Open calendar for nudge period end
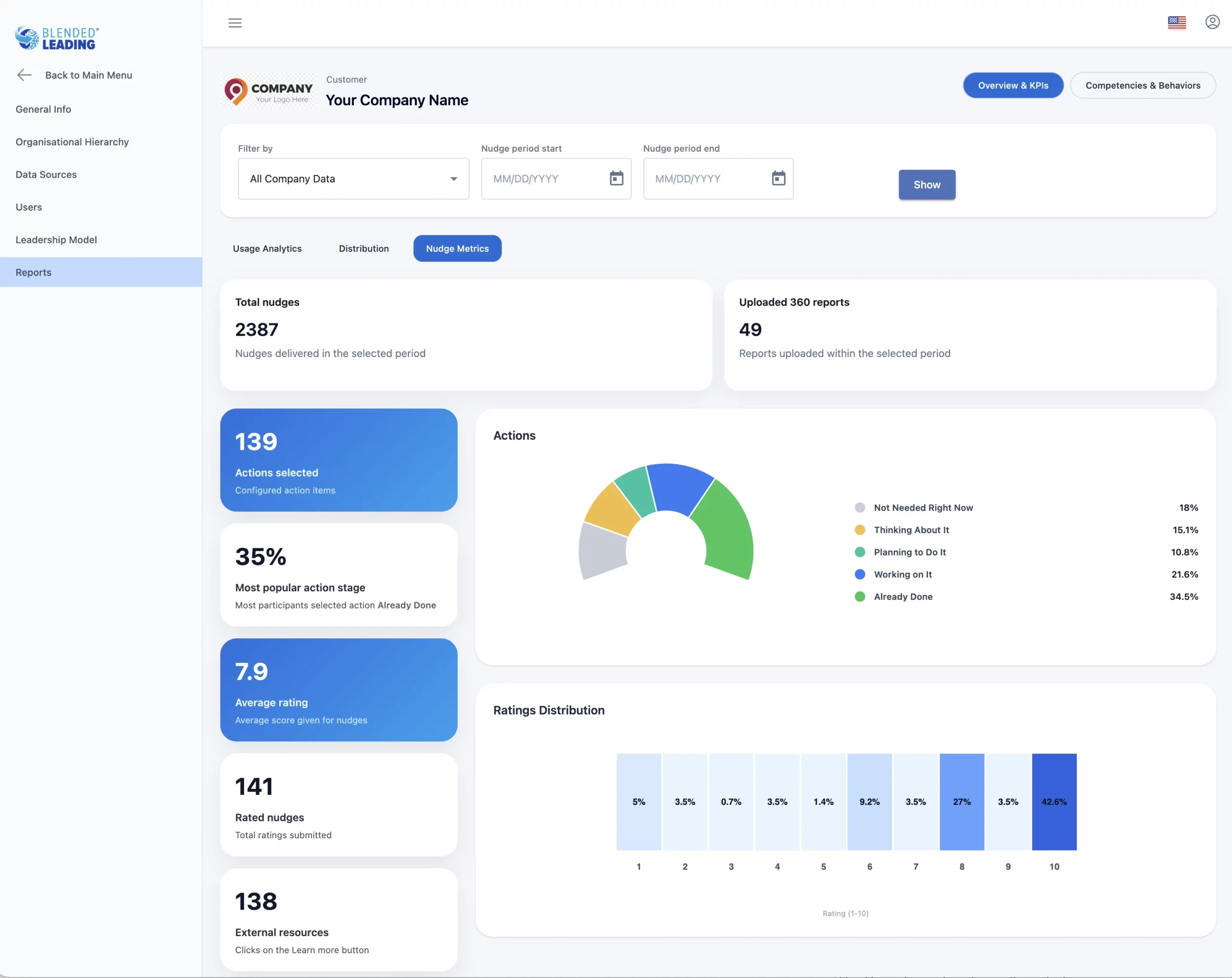This screenshot has width=1232, height=978. click(778, 179)
